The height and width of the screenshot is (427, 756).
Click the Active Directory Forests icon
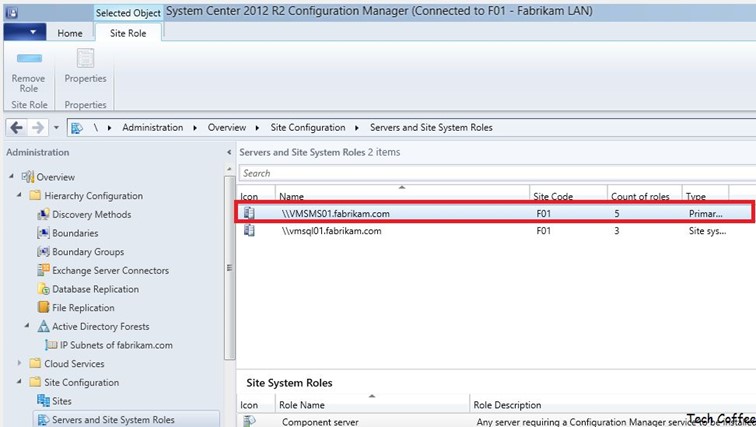pos(43,326)
